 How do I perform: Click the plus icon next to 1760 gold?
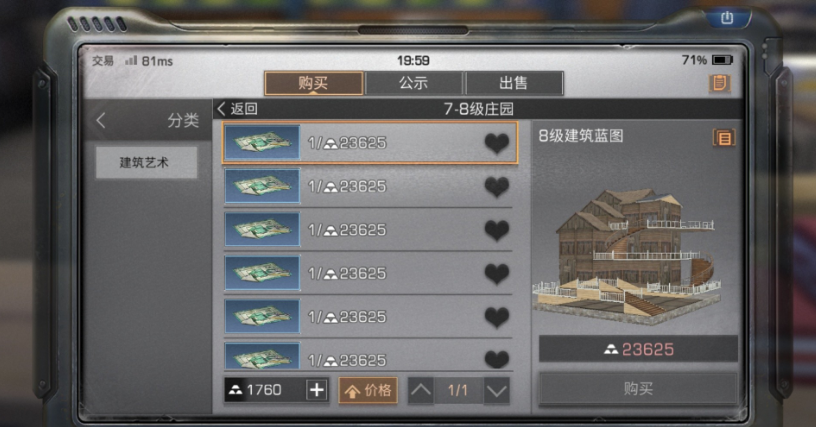point(317,390)
